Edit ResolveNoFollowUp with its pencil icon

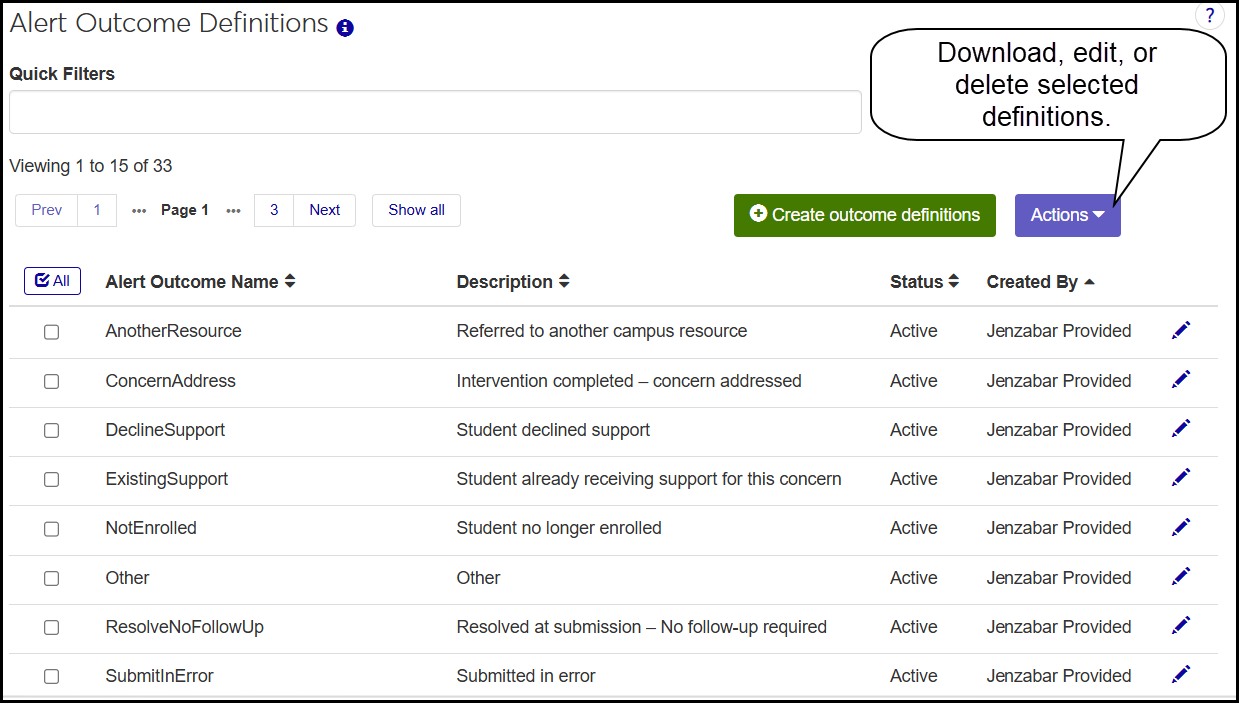tap(1181, 625)
